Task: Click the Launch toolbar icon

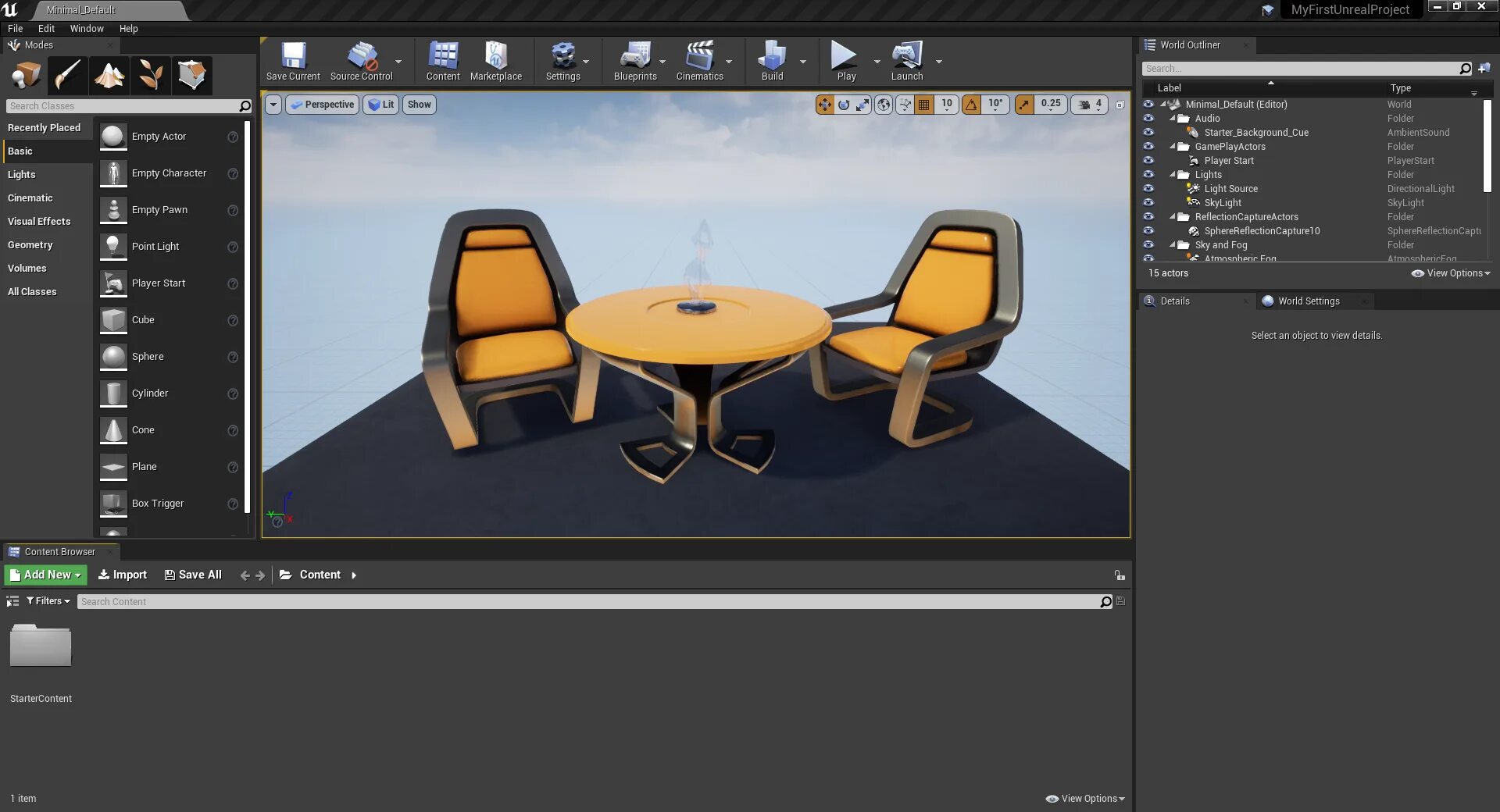Action: coord(907,61)
